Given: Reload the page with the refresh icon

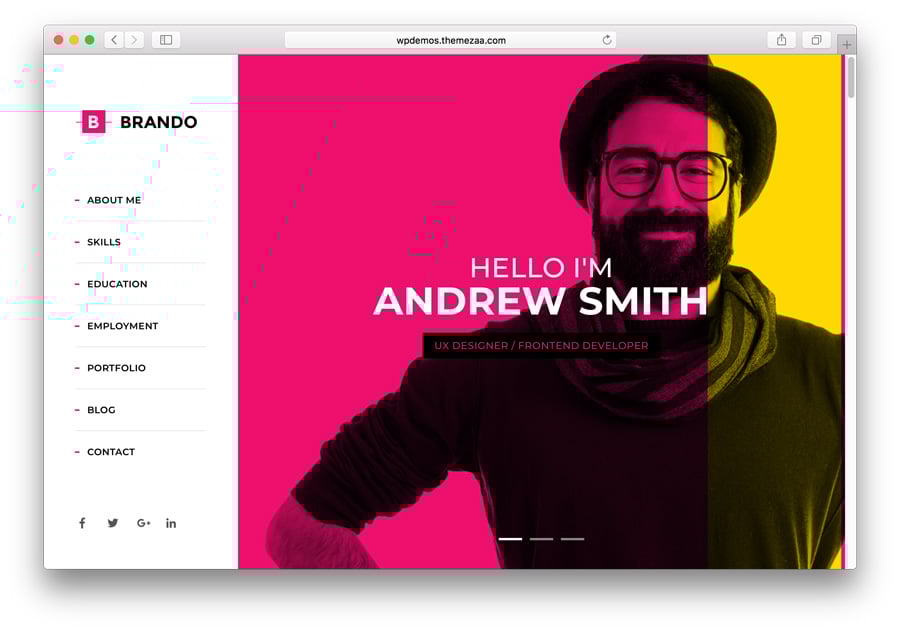Looking at the screenshot, I should (606, 40).
